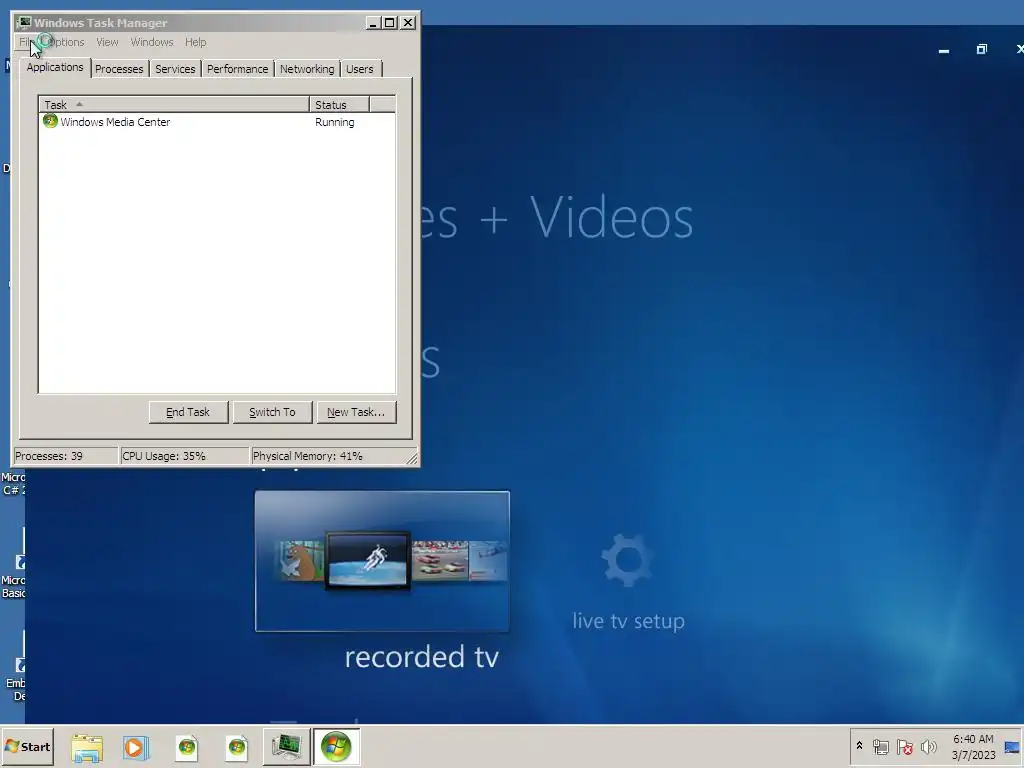Open recorded tv in Media Center
This screenshot has width=1024, height=768.
[382, 561]
